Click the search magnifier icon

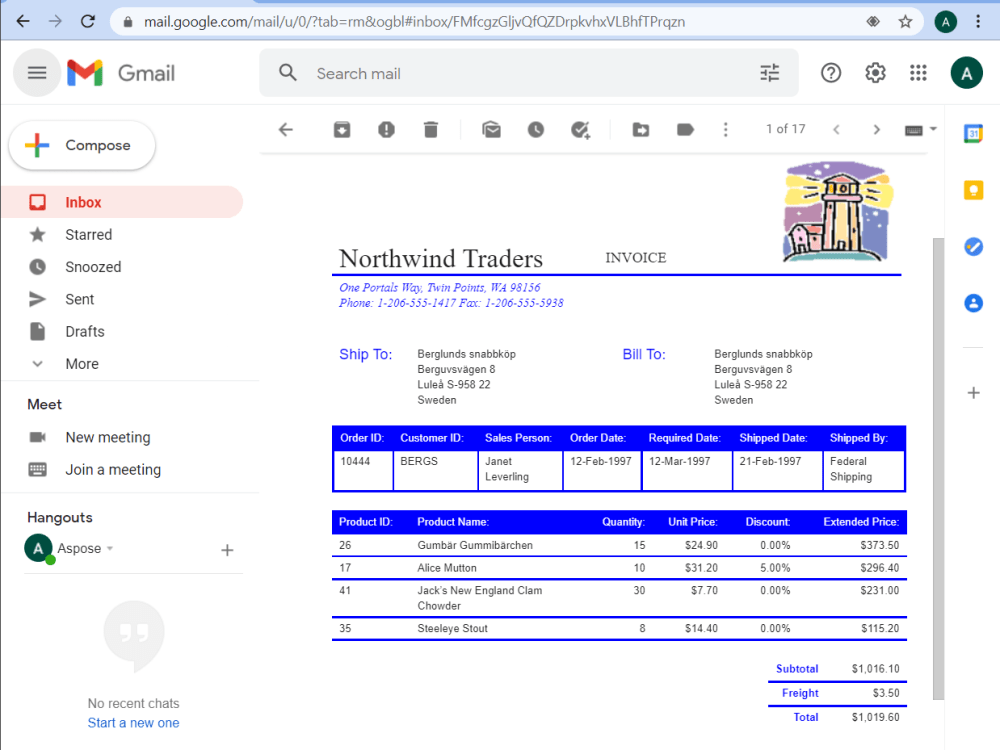pos(288,73)
